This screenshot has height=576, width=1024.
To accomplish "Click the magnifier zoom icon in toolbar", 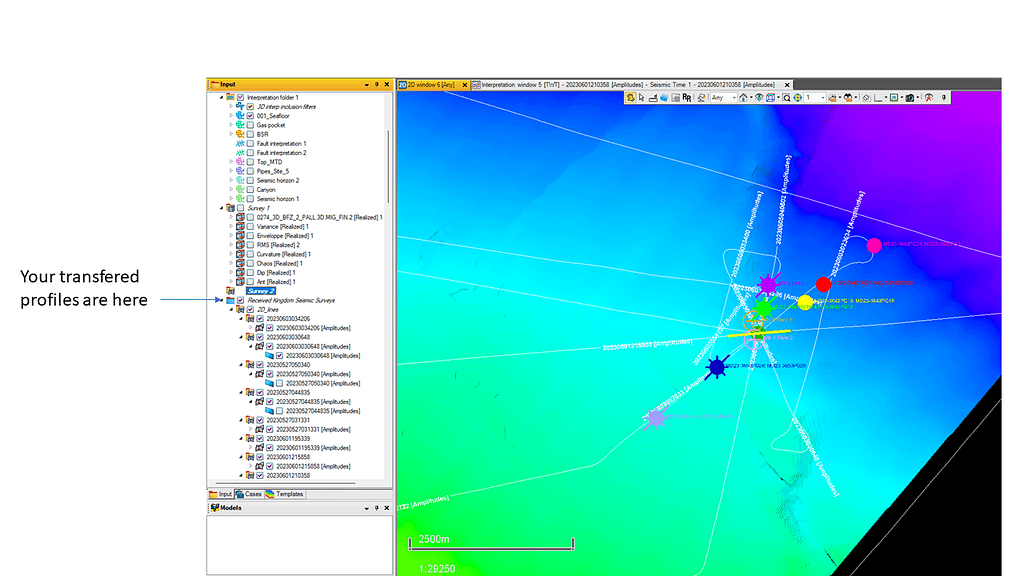I will point(787,98).
